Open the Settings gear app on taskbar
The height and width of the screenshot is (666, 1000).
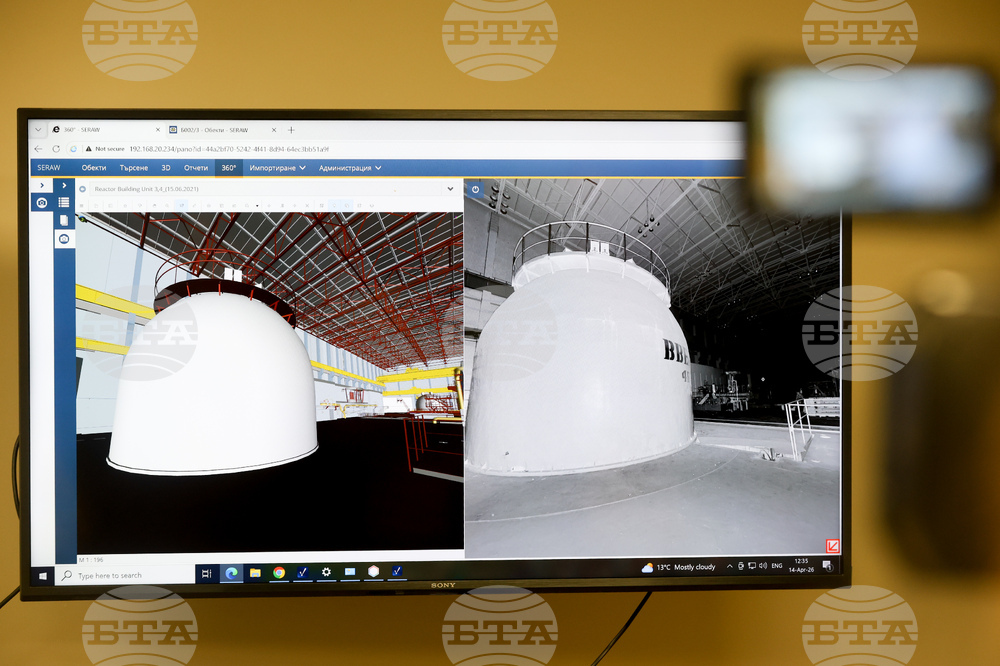[326, 572]
